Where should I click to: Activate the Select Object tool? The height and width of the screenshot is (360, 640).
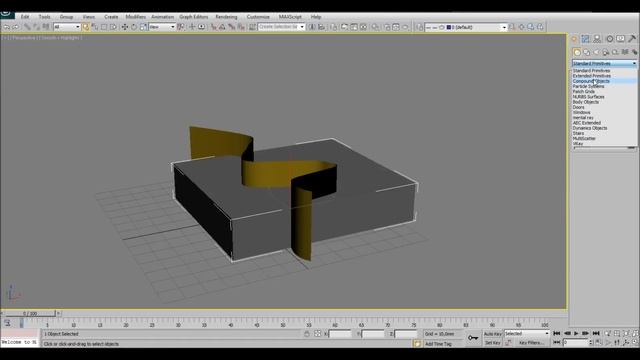(x=86, y=27)
